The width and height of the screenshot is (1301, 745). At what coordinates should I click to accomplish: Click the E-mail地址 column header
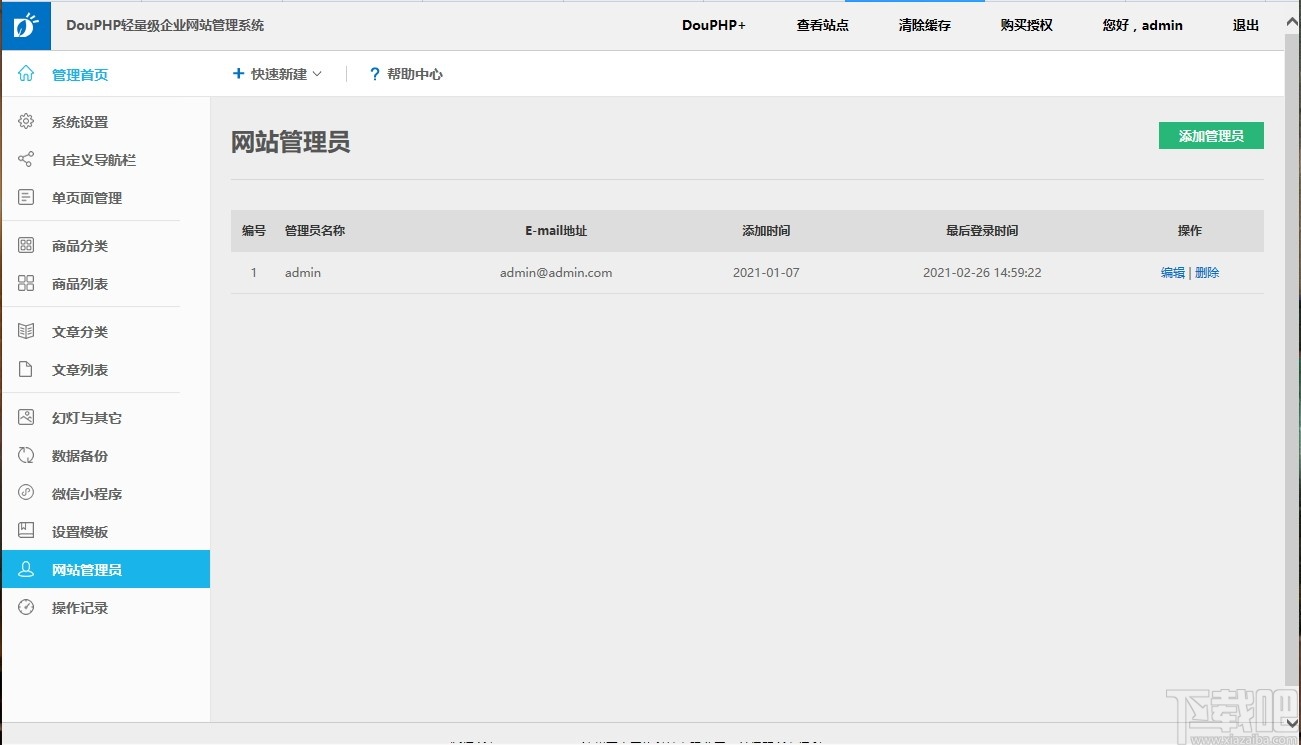point(556,230)
